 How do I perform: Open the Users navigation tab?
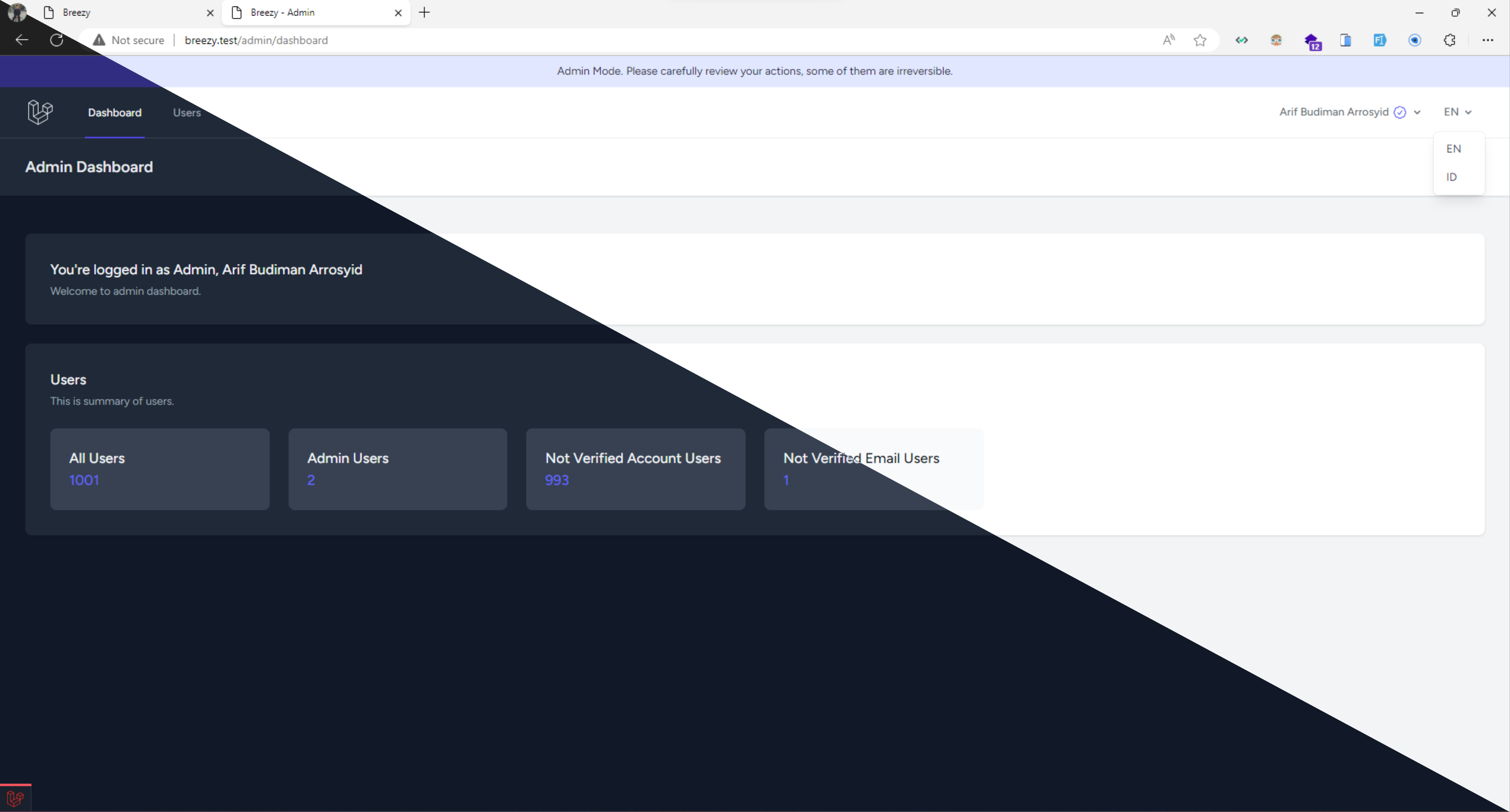tap(186, 113)
